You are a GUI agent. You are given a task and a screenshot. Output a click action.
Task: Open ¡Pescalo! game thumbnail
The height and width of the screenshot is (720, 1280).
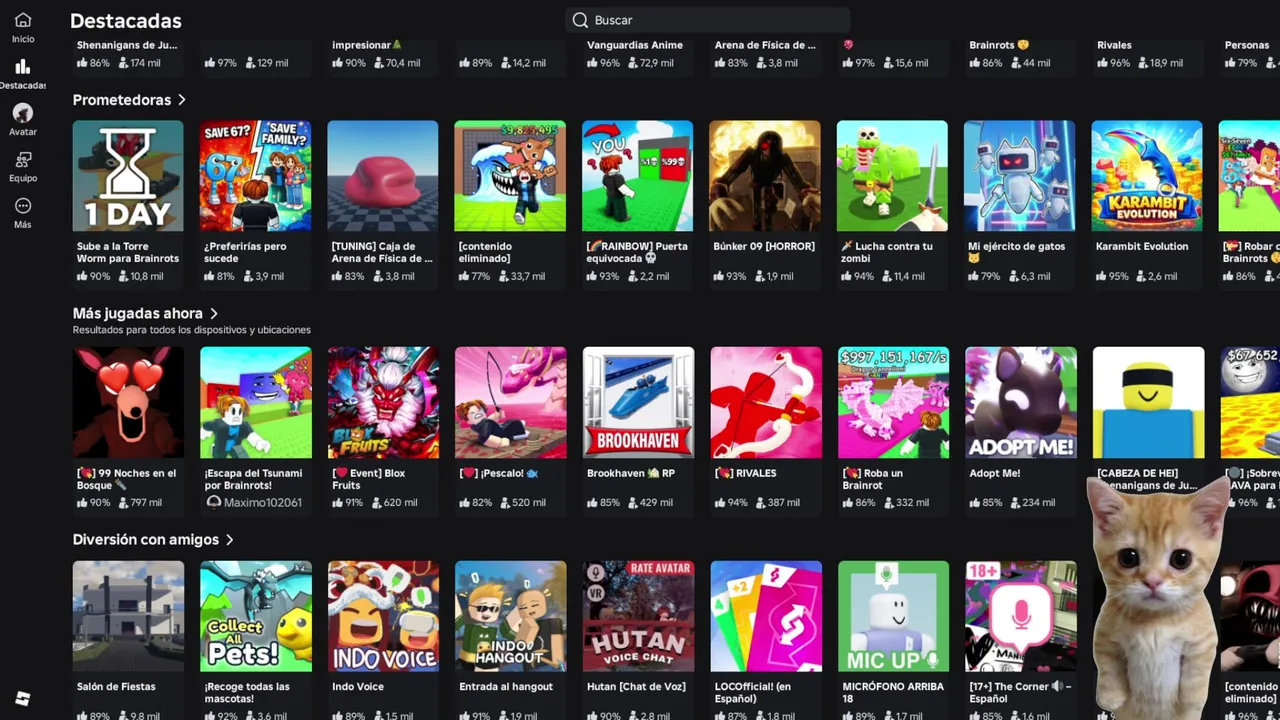(x=511, y=403)
